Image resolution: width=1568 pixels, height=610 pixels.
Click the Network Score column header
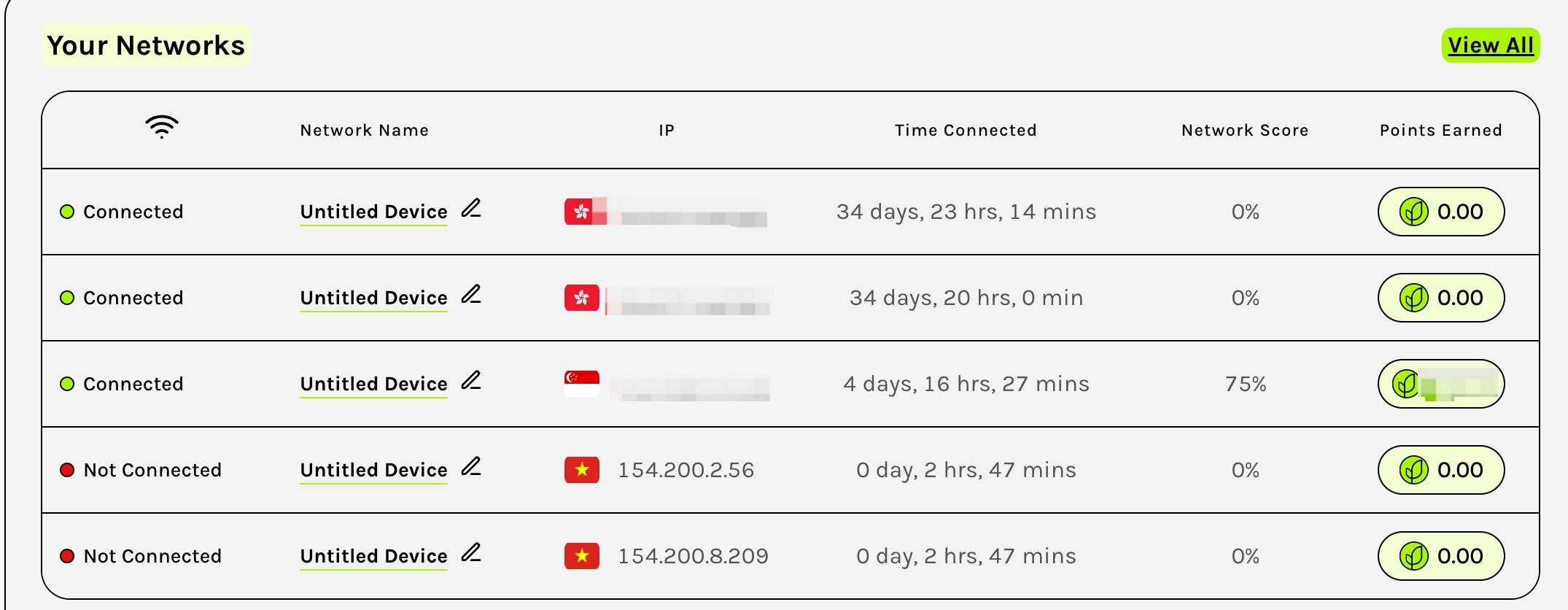pos(1244,131)
